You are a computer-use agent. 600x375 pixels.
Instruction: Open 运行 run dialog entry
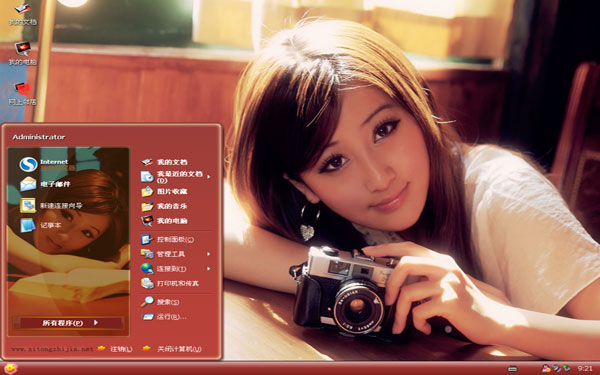pos(164,317)
